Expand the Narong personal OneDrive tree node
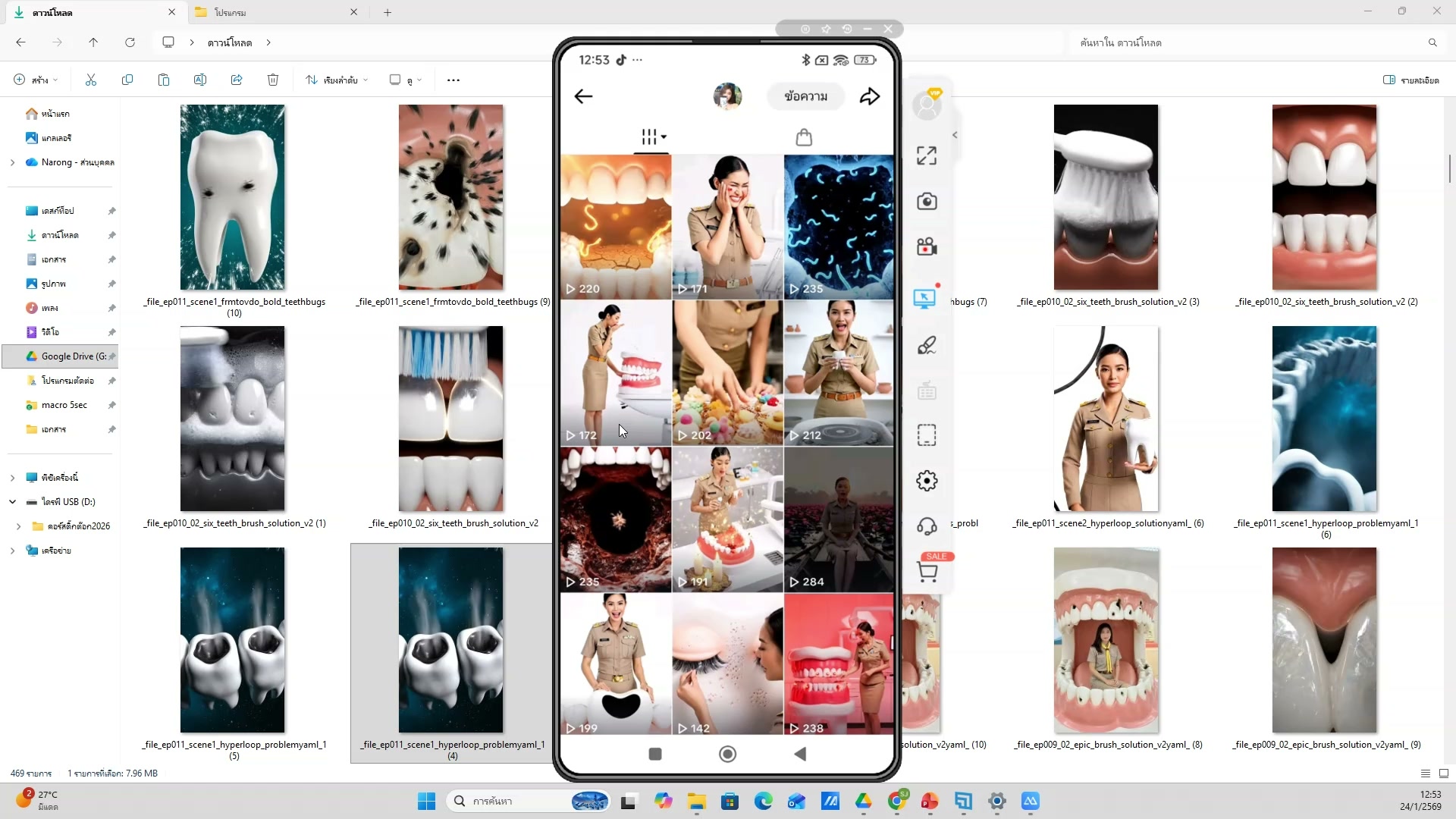 (x=12, y=162)
